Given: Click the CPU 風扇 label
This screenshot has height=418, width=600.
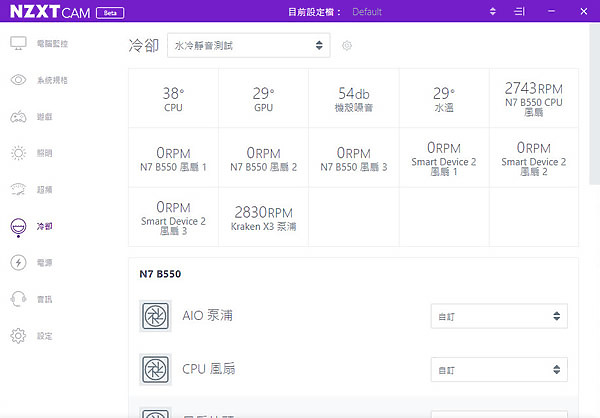Looking at the screenshot, I should click(x=209, y=369).
